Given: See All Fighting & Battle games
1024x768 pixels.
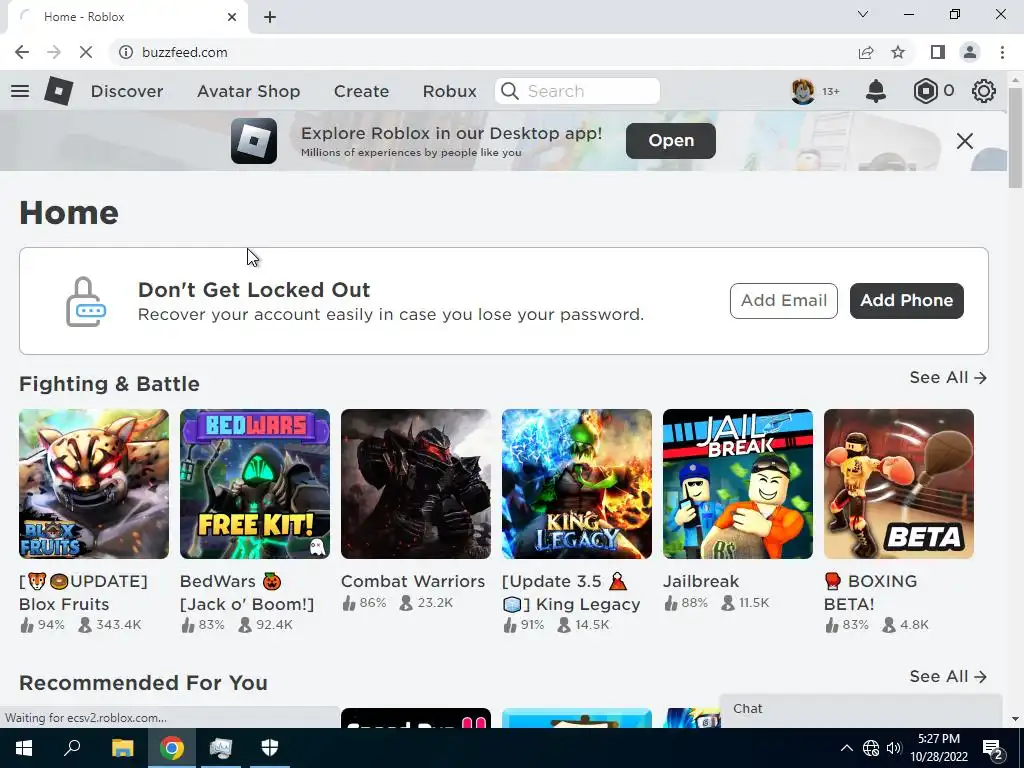Looking at the screenshot, I should [x=948, y=377].
